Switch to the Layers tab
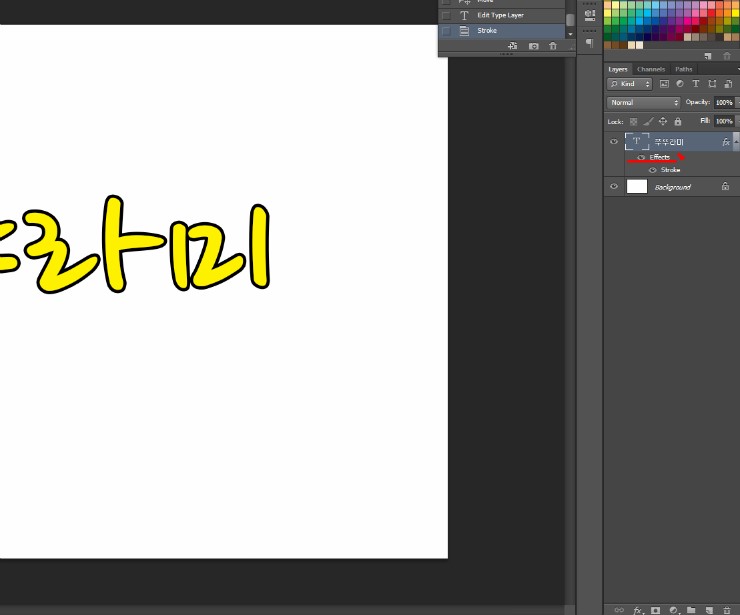 click(618, 69)
